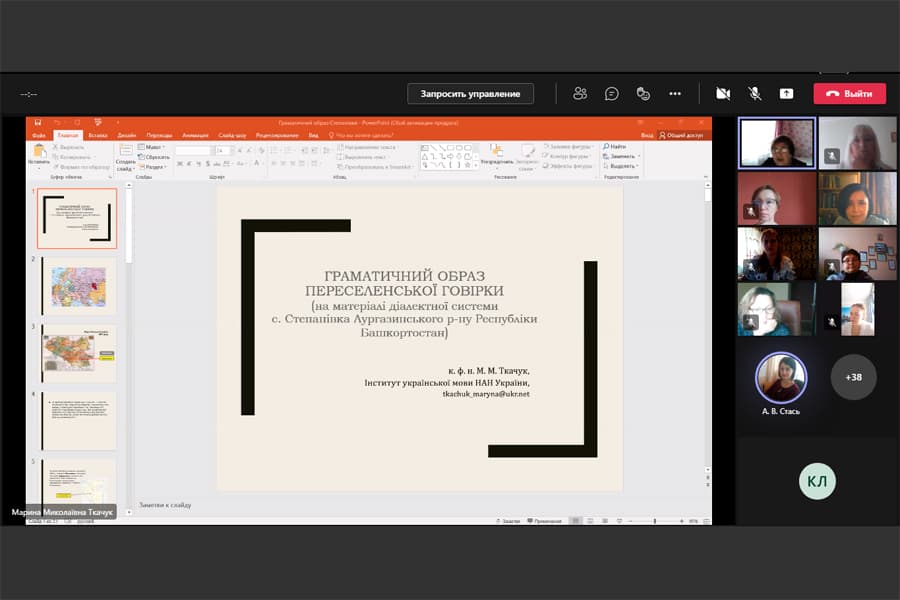This screenshot has height=600, width=900.
Task: Click the Найти search command
Action: pyautogui.click(x=615, y=147)
